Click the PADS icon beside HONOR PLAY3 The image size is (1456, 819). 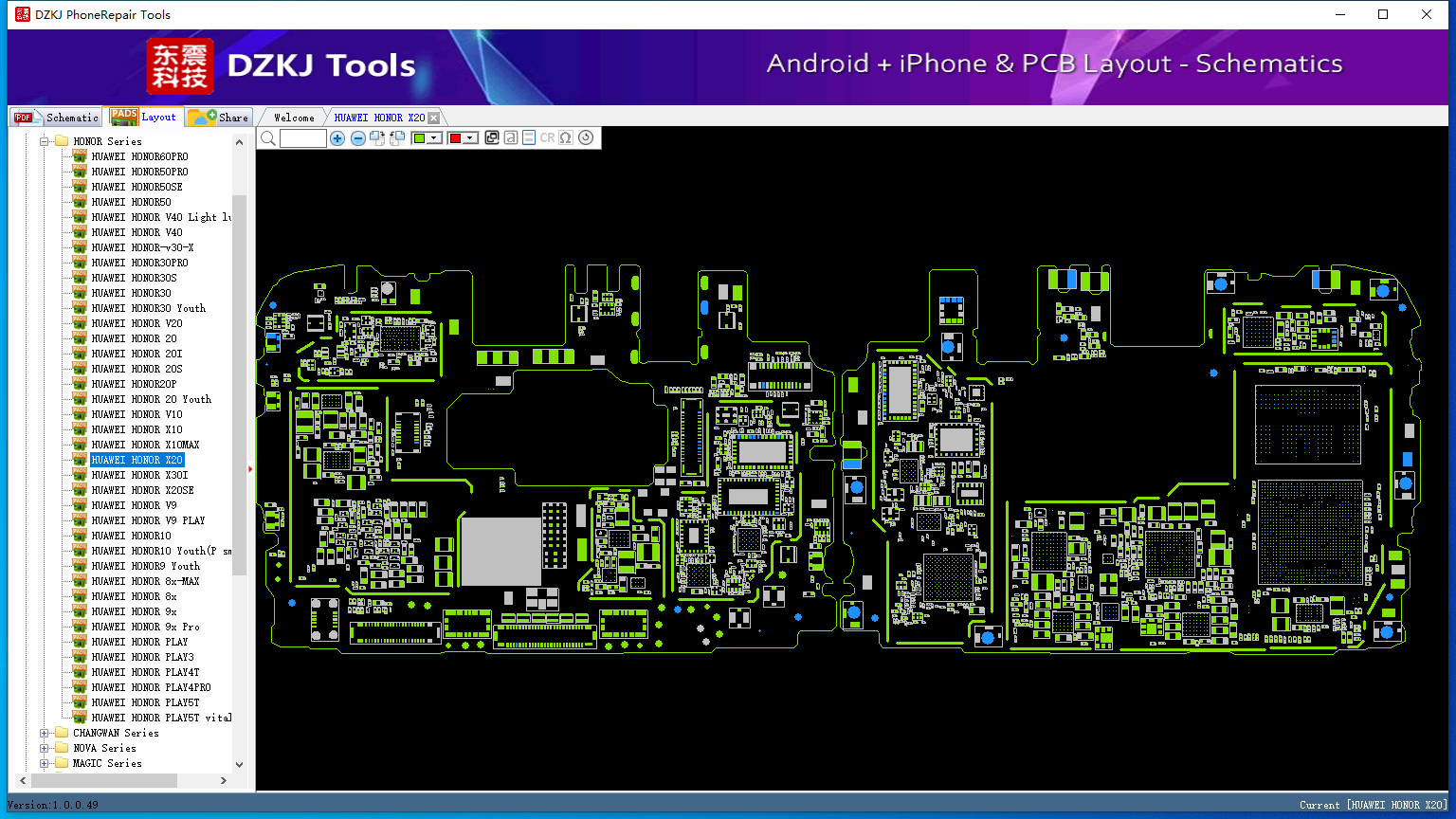[80, 657]
